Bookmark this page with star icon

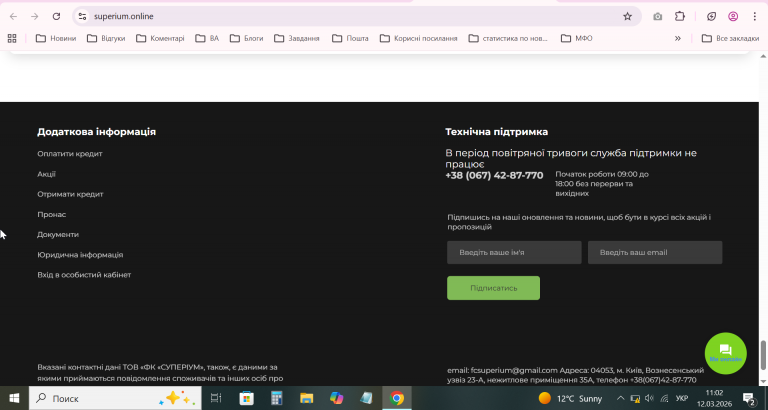627,16
